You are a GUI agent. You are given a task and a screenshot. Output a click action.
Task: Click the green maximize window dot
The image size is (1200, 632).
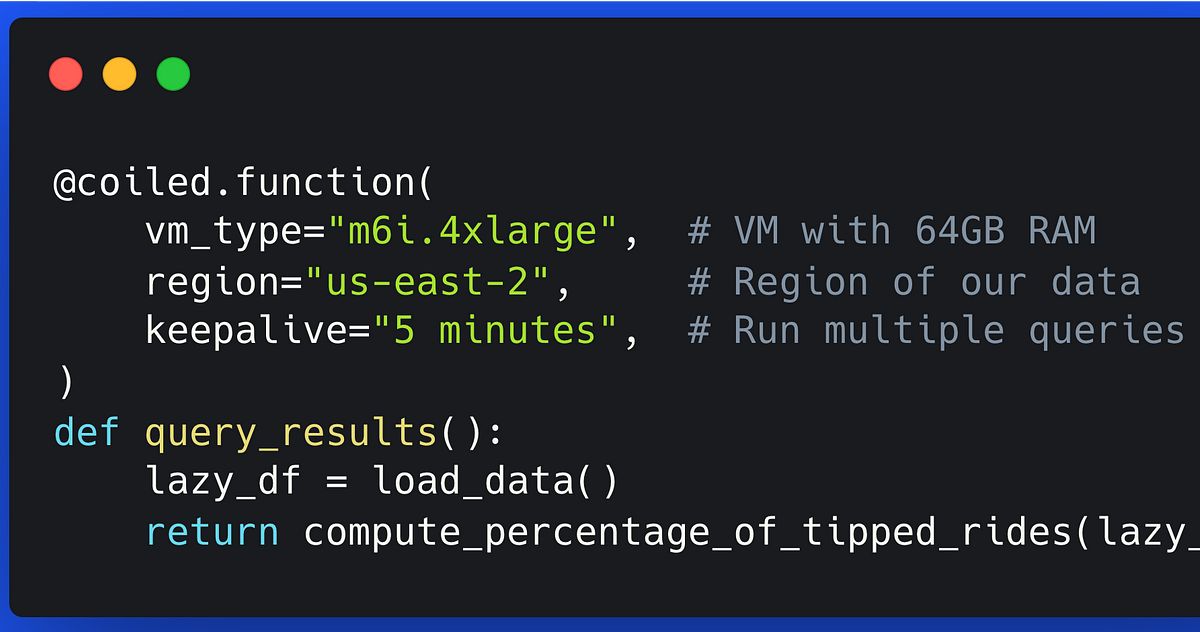[173, 75]
